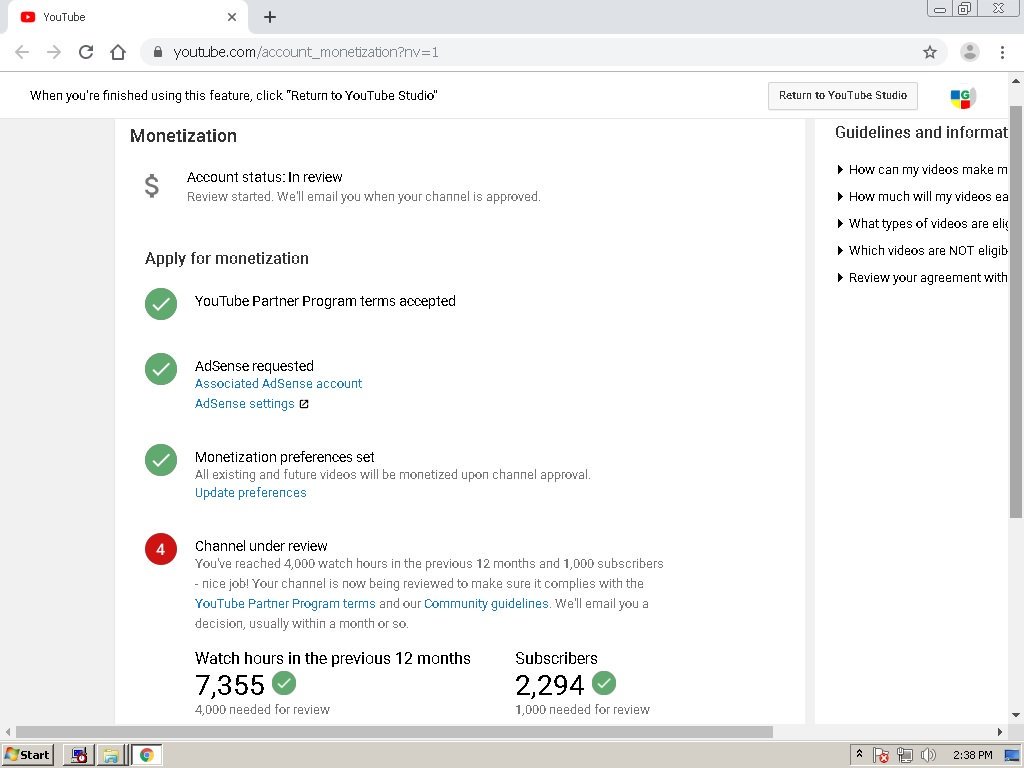Open YouTube Partner Program terms link
The width and height of the screenshot is (1024, 768).
[285, 603]
